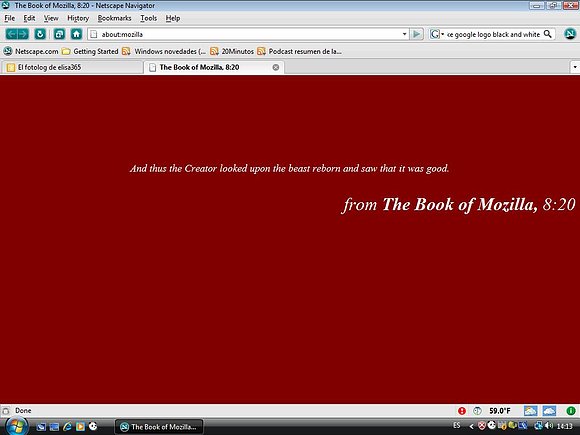Click the red alert icon in status bar

click(x=462, y=411)
